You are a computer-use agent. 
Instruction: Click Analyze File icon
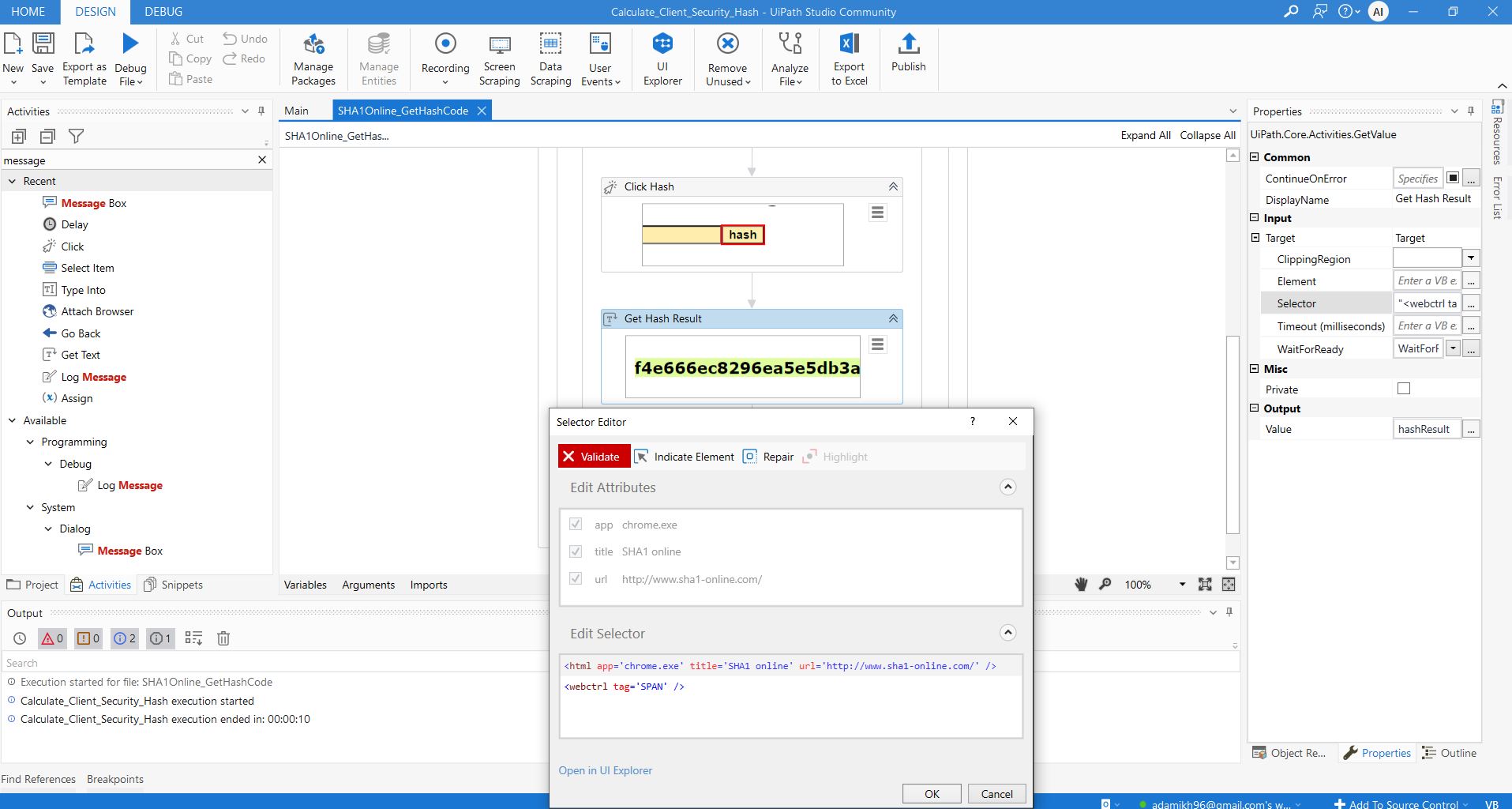790,43
